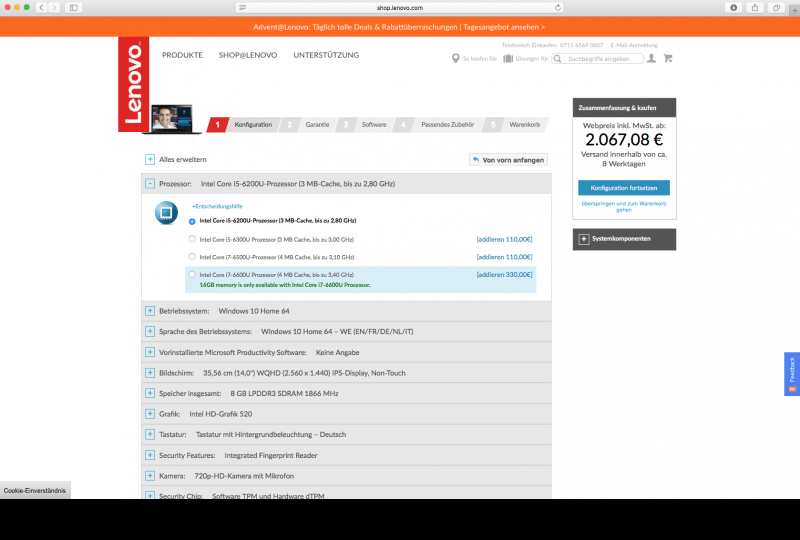Click the Advent@Lenovo Tagesangebot banner

(399, 27)
